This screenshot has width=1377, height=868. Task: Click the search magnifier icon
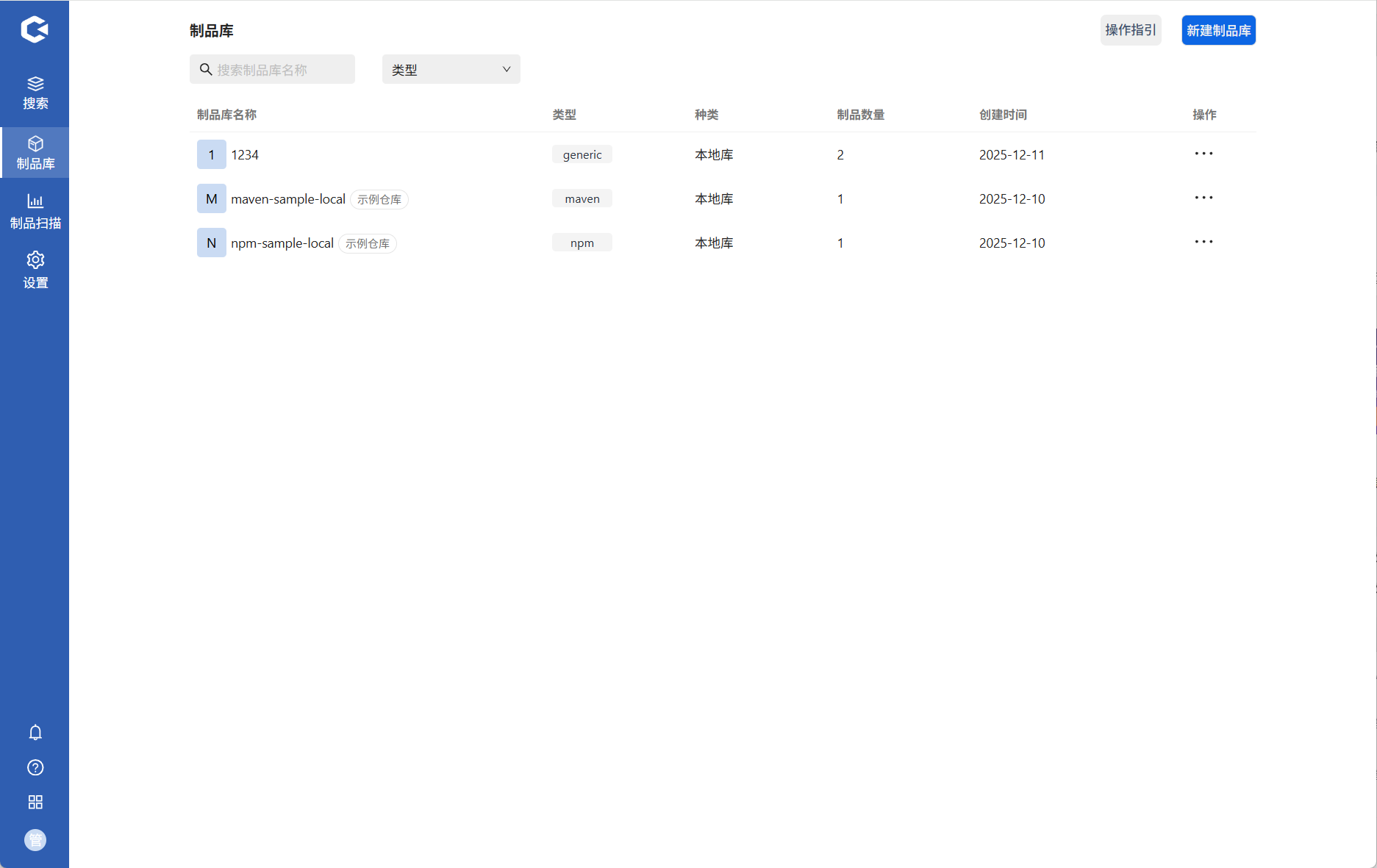coord(206,69)
